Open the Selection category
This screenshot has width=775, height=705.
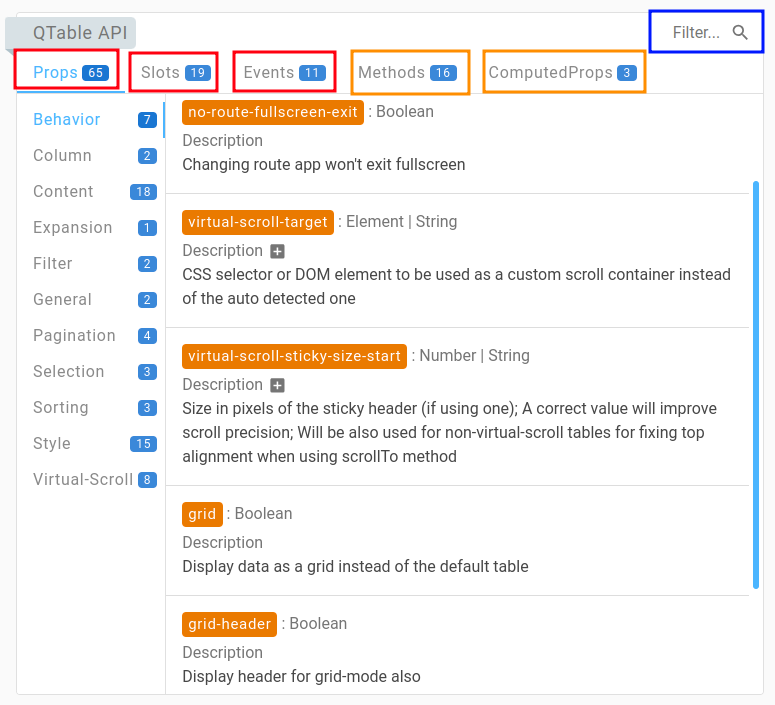click(68, 372)
